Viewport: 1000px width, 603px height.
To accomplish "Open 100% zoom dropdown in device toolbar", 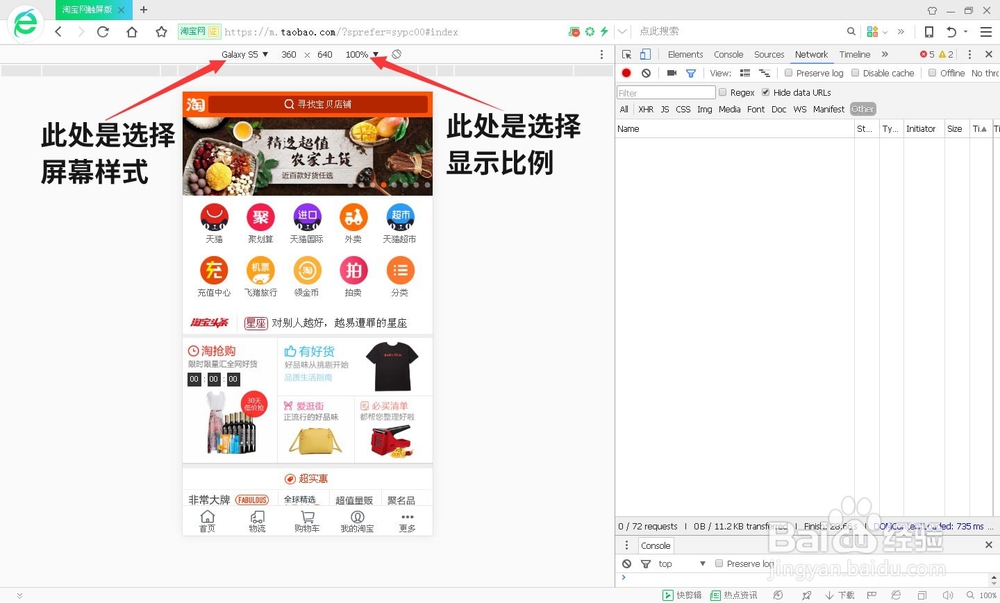I will coord(362,54).
